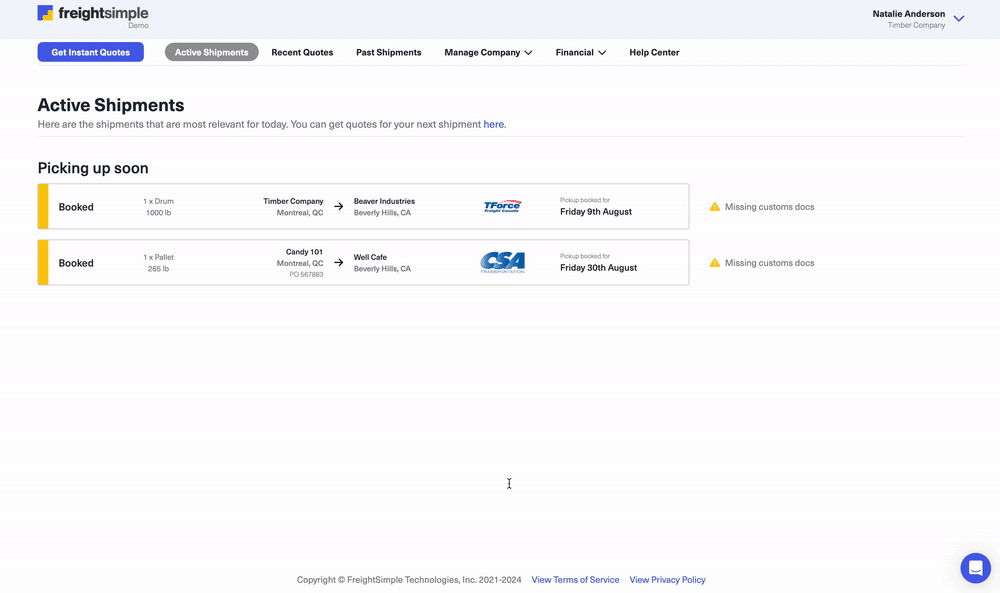Click the FreightSimple logo icon

[x=46, y=13]
